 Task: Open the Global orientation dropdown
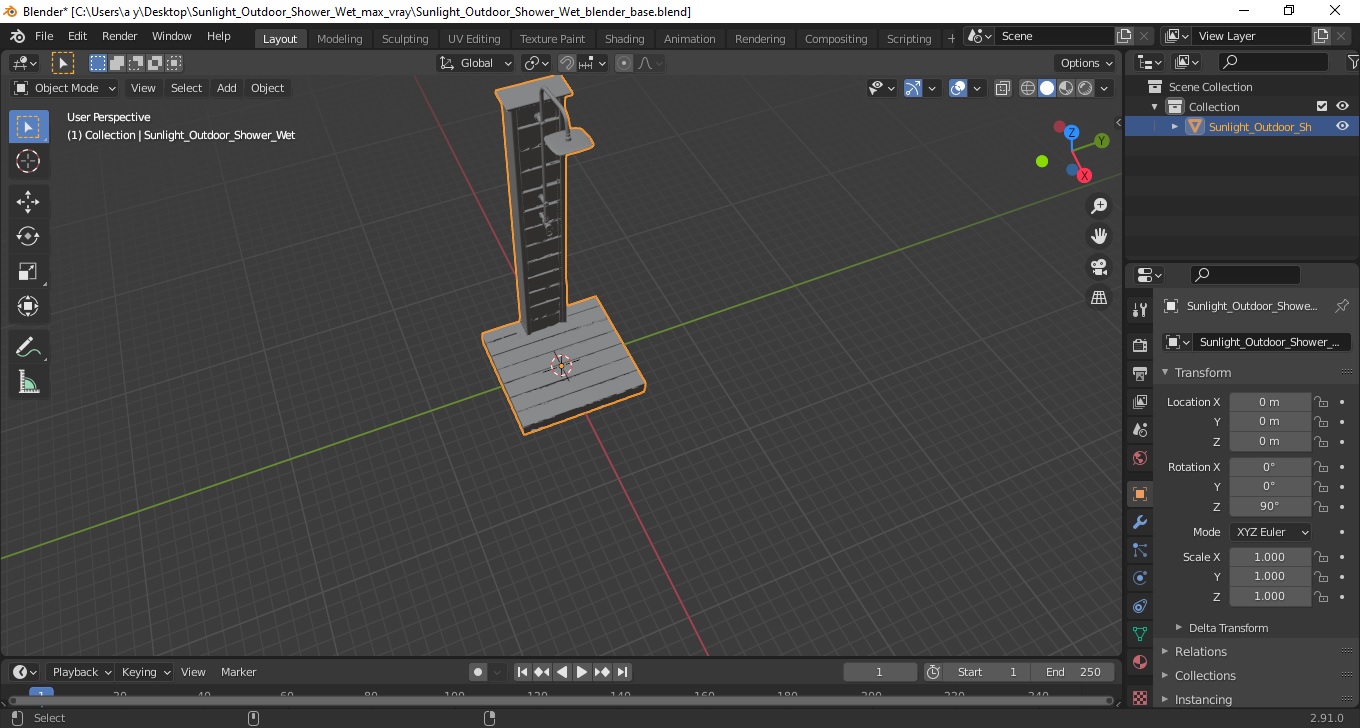476,63
